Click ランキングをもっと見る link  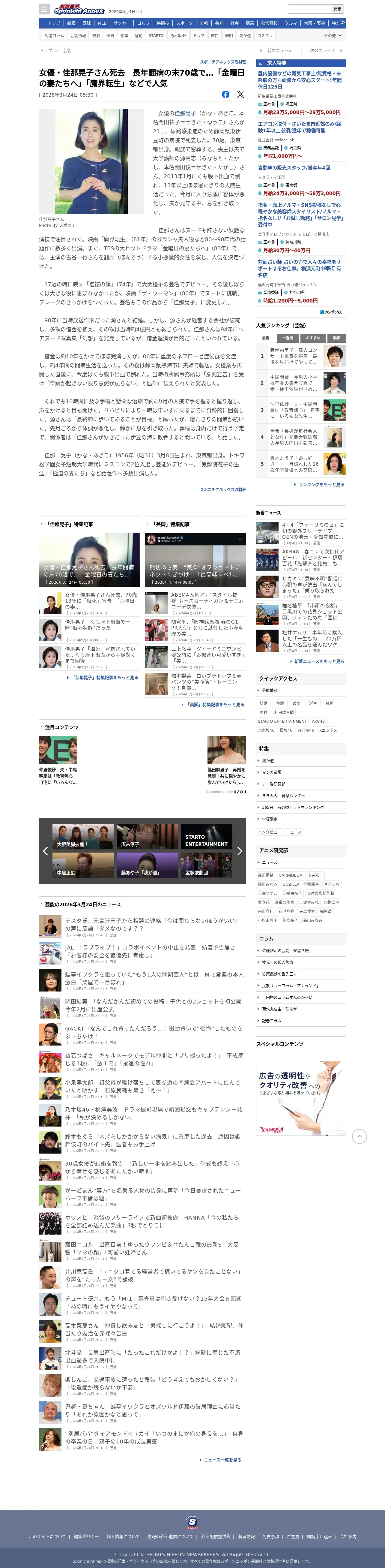click(x=321, y=485)
